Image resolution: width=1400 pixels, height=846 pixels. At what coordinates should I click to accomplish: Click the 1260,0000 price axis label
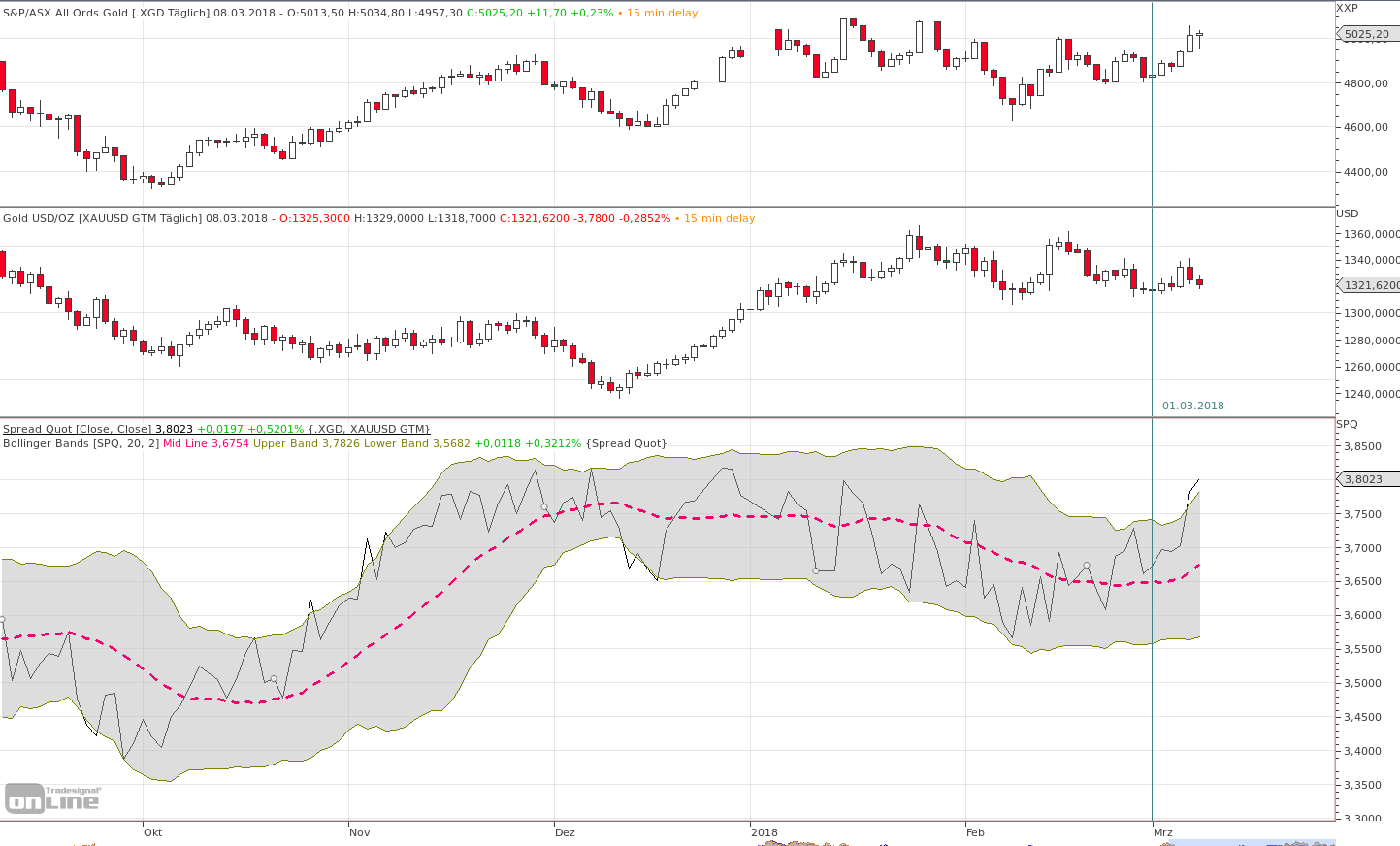click(x=1372, y=367)
